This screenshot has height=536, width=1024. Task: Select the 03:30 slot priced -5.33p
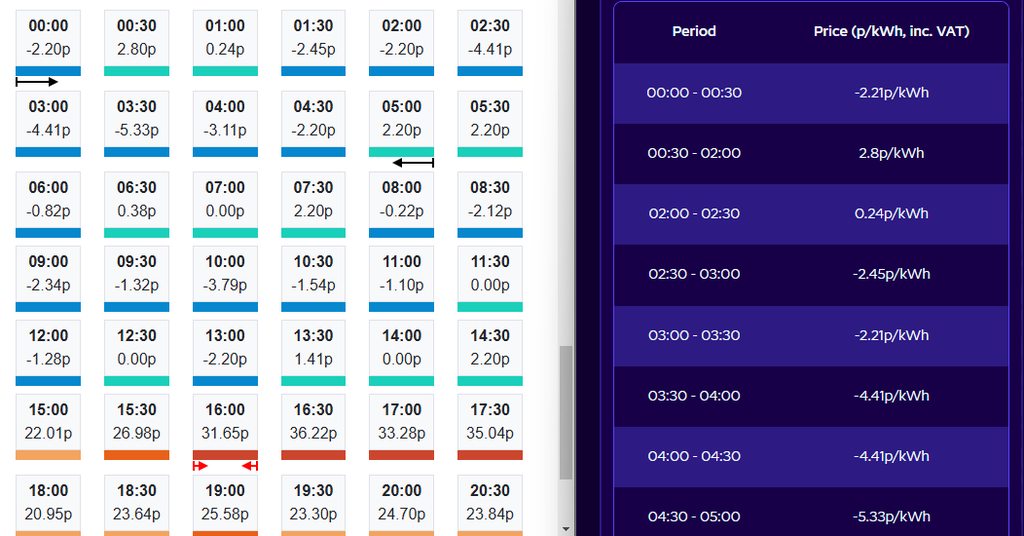click(136, 119)
